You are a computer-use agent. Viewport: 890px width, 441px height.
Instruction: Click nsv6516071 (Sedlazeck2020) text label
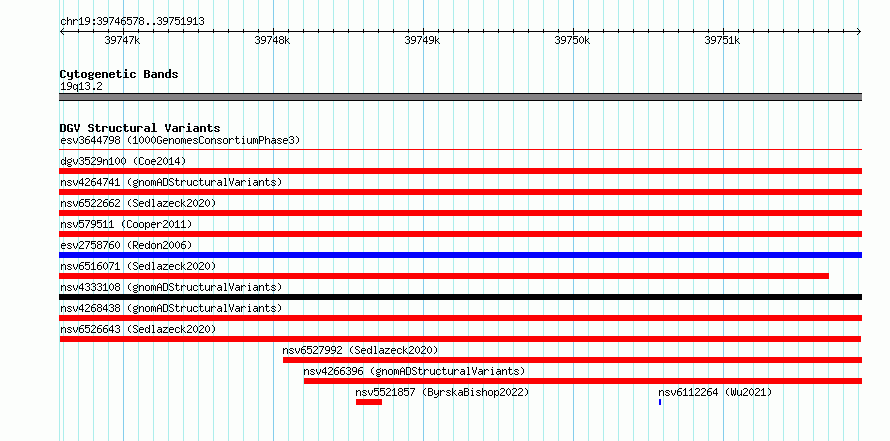(138, 266)
